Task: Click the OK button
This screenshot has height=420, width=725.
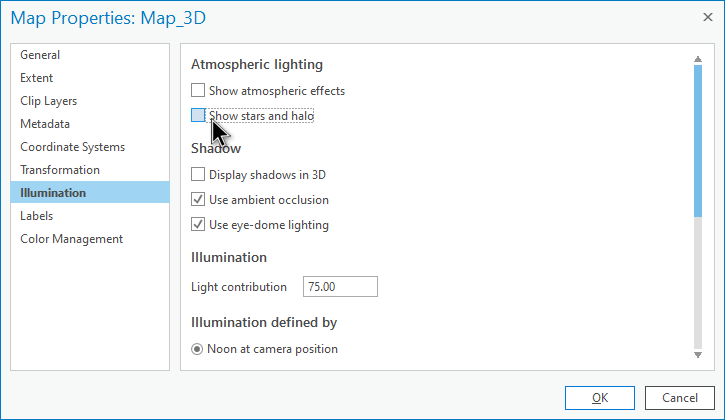Action: [x=599, y=397]
